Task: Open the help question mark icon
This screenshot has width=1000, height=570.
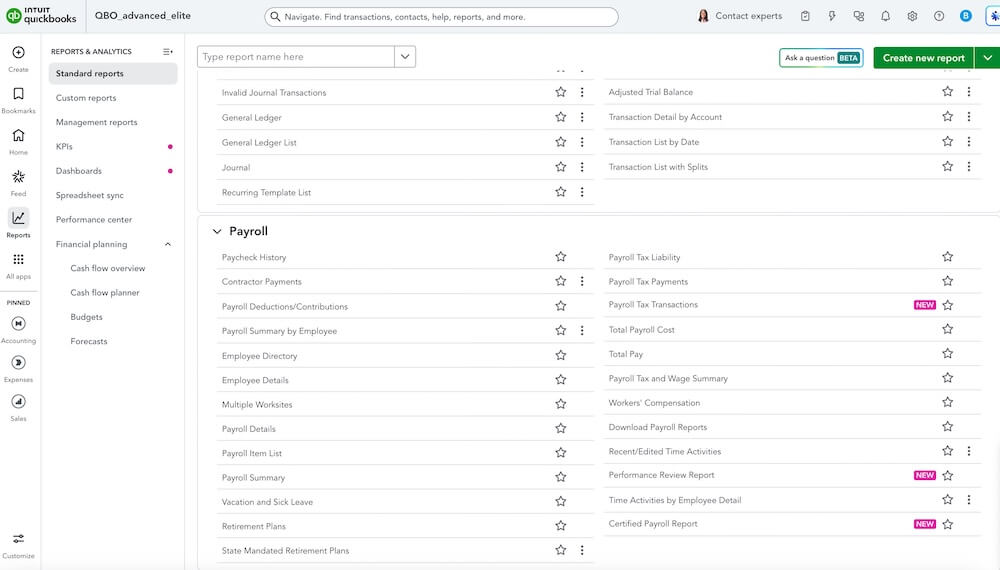Action: (939, 17)
